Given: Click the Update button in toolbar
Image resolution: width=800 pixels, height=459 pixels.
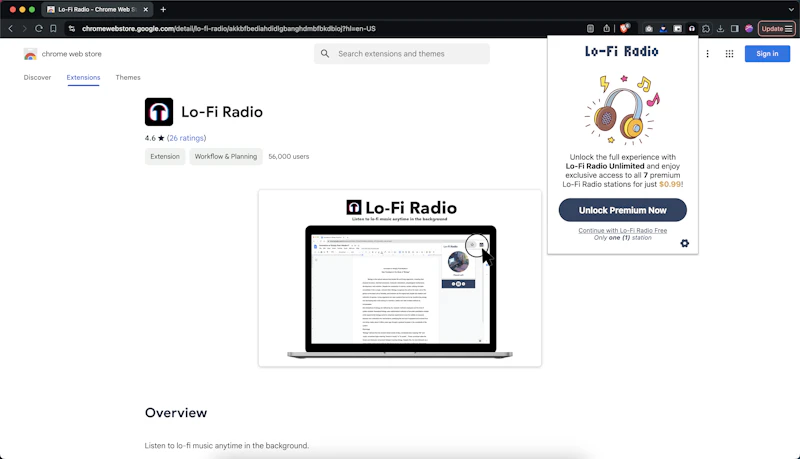Looking at the screenshot, I should click(x=772, y=29).
